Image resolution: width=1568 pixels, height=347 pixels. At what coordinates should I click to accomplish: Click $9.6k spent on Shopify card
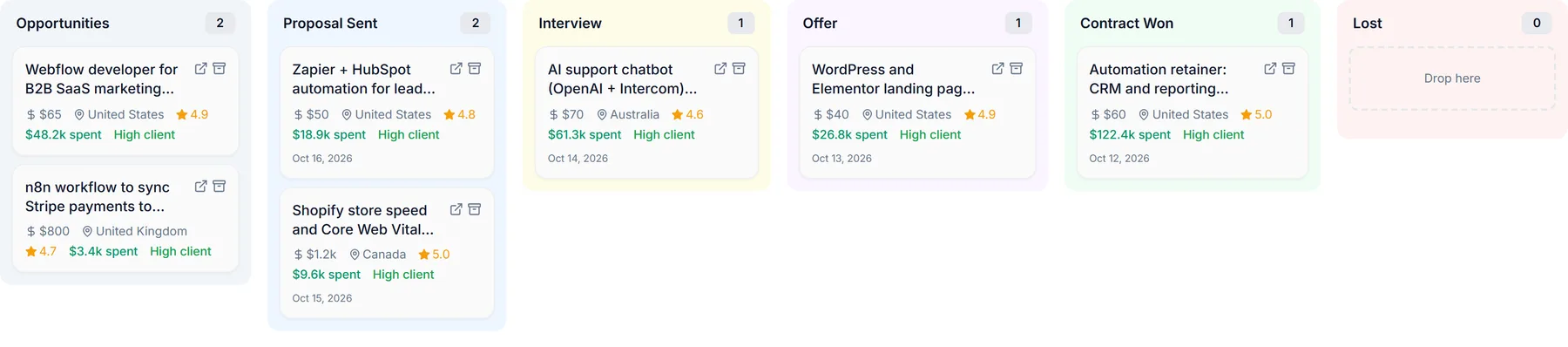point(327,275)
